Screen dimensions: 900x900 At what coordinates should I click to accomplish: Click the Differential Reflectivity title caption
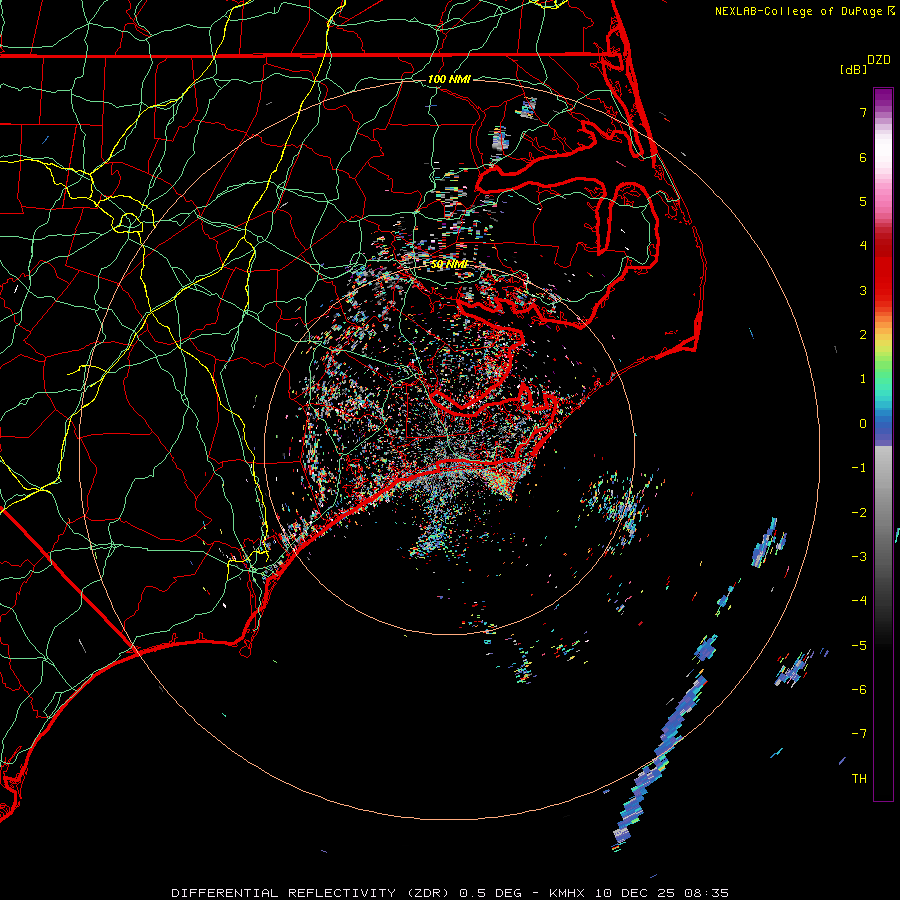pos(450,893)
